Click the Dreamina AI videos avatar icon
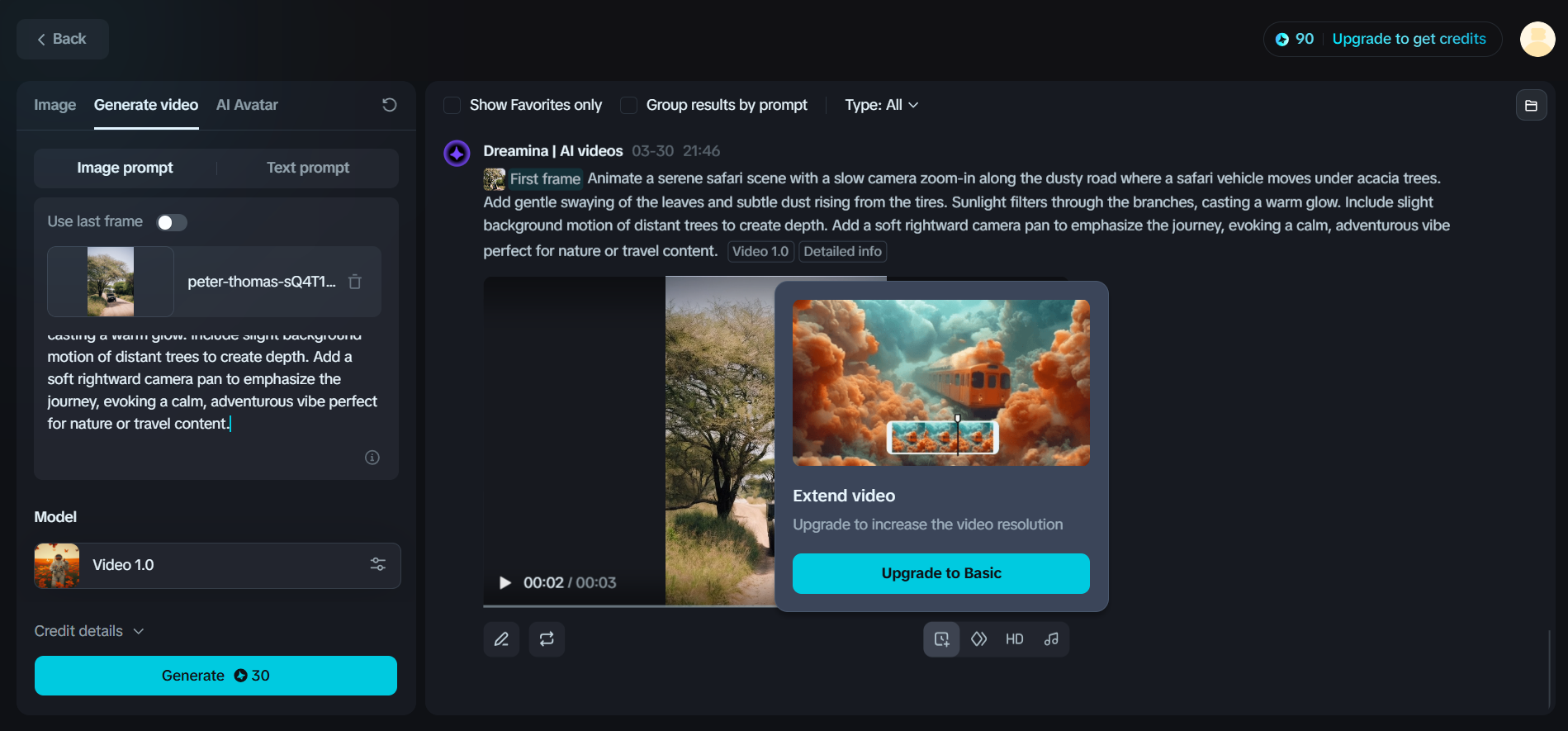The width and height of the screenshot is (1568, 731). click(457, 153)
